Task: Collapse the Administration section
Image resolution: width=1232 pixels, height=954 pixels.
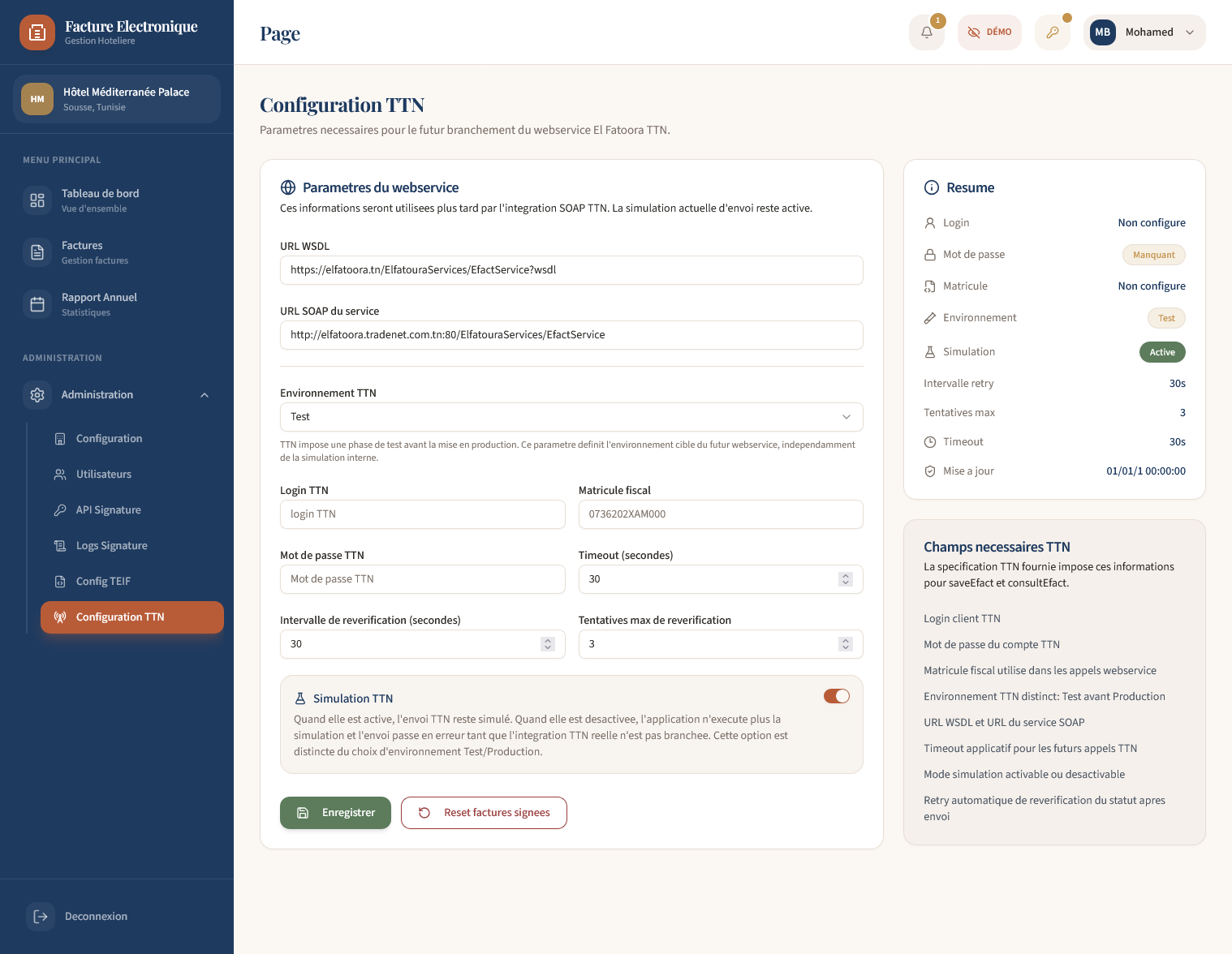Action: coord(205,394)
